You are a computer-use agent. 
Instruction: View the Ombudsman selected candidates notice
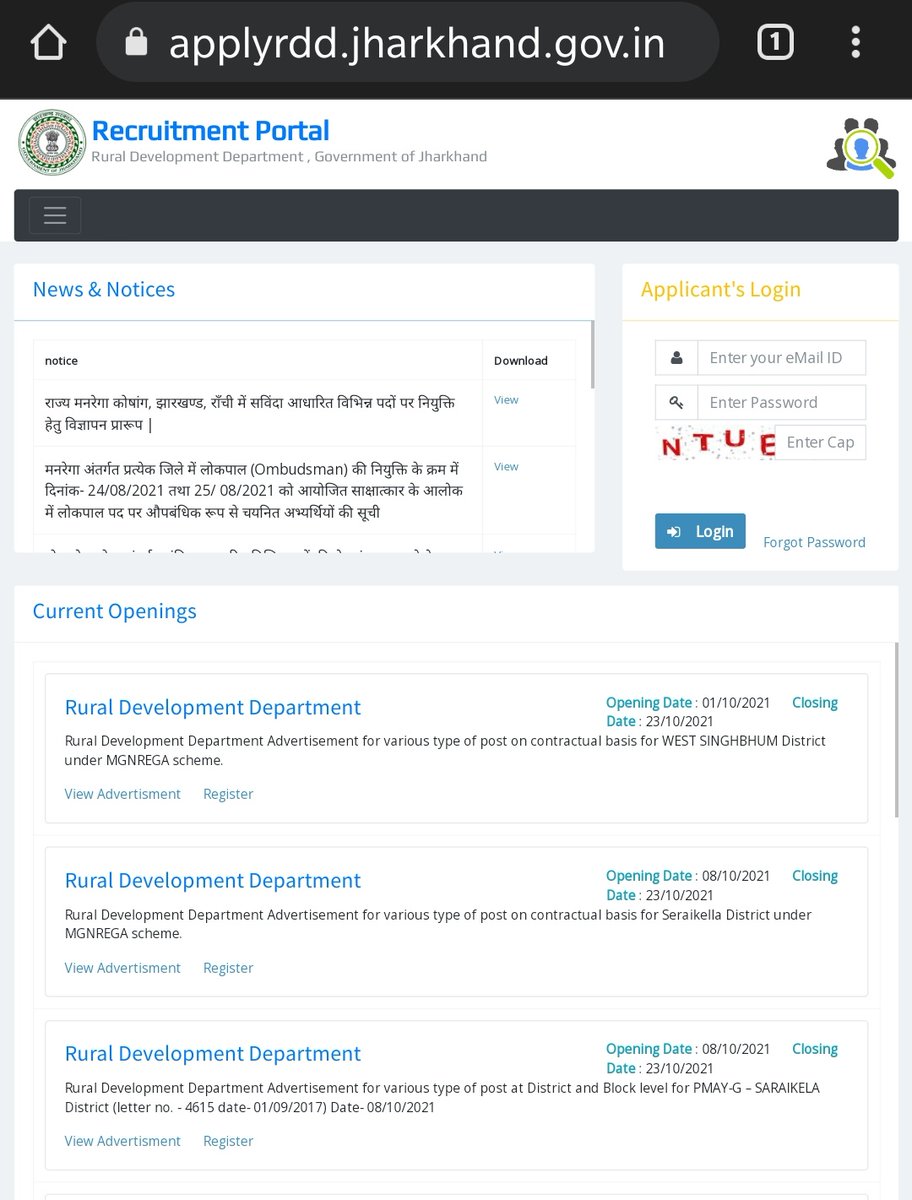click(x=506, y=466)
